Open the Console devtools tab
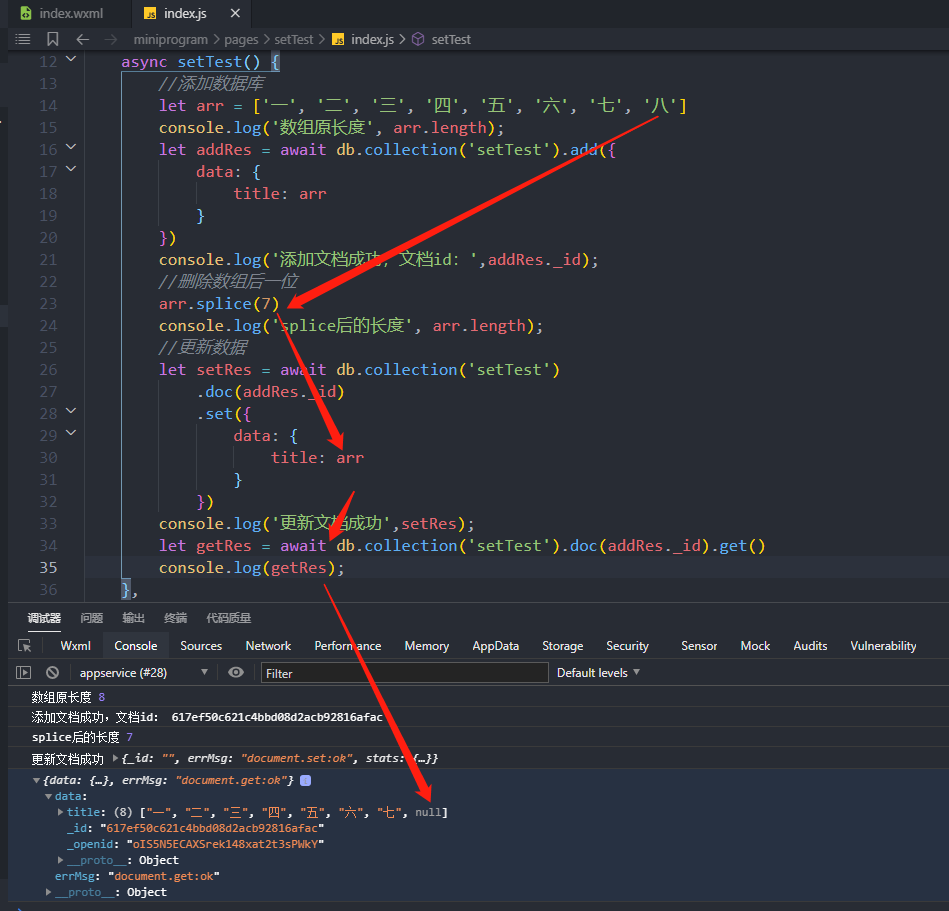The width and height of the screenshot is (949, 911). coord(136,646)
